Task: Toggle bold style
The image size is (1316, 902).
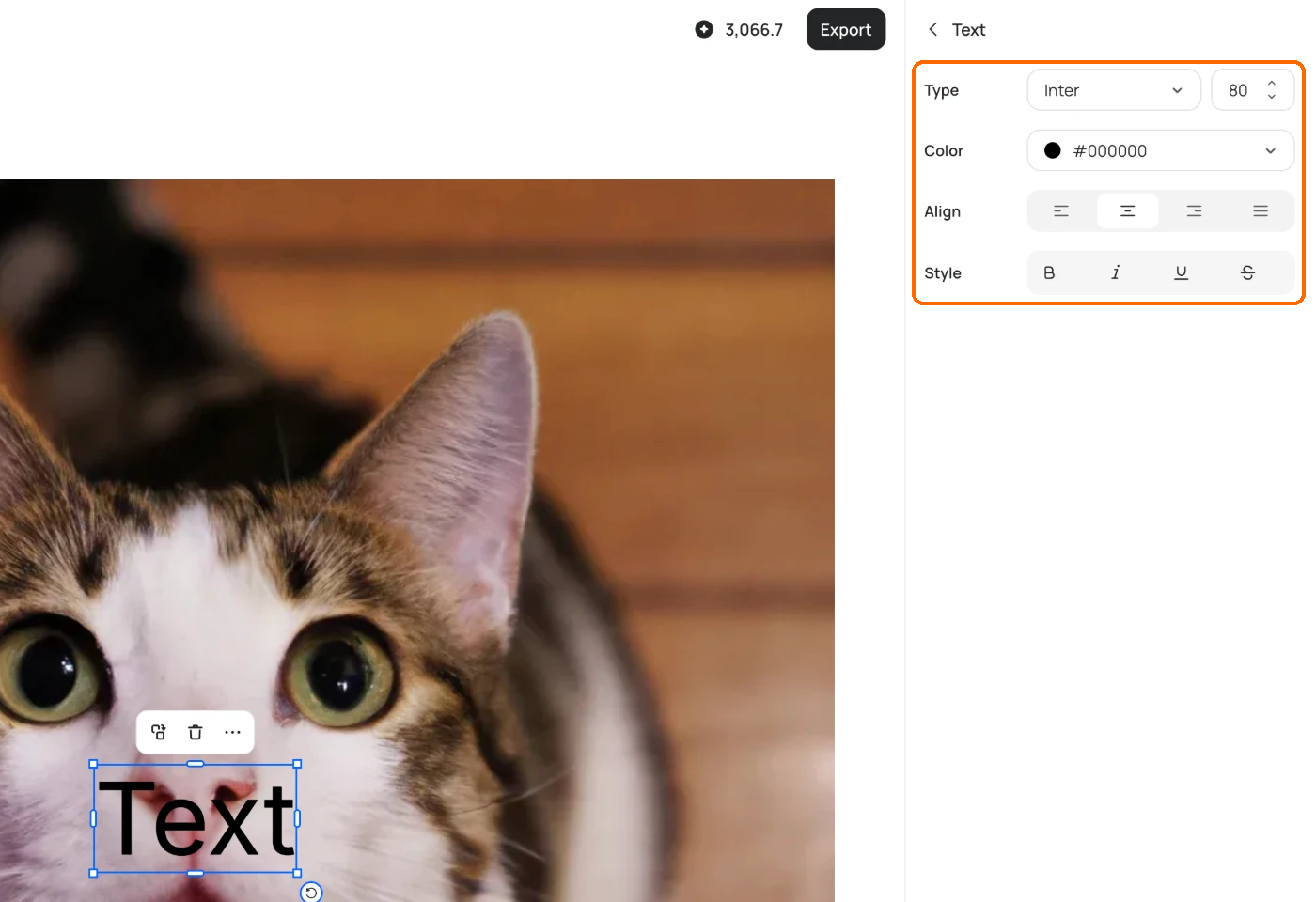Action: [x=1049, y=272]
